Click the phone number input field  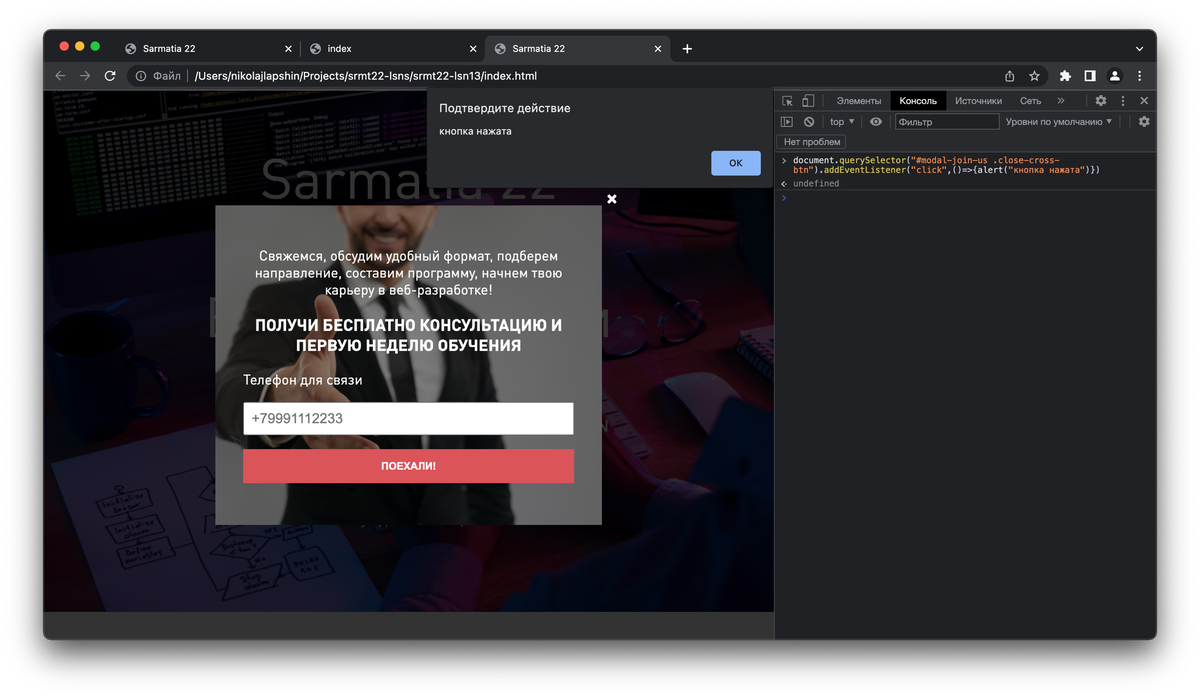click(x=408, y=418)
